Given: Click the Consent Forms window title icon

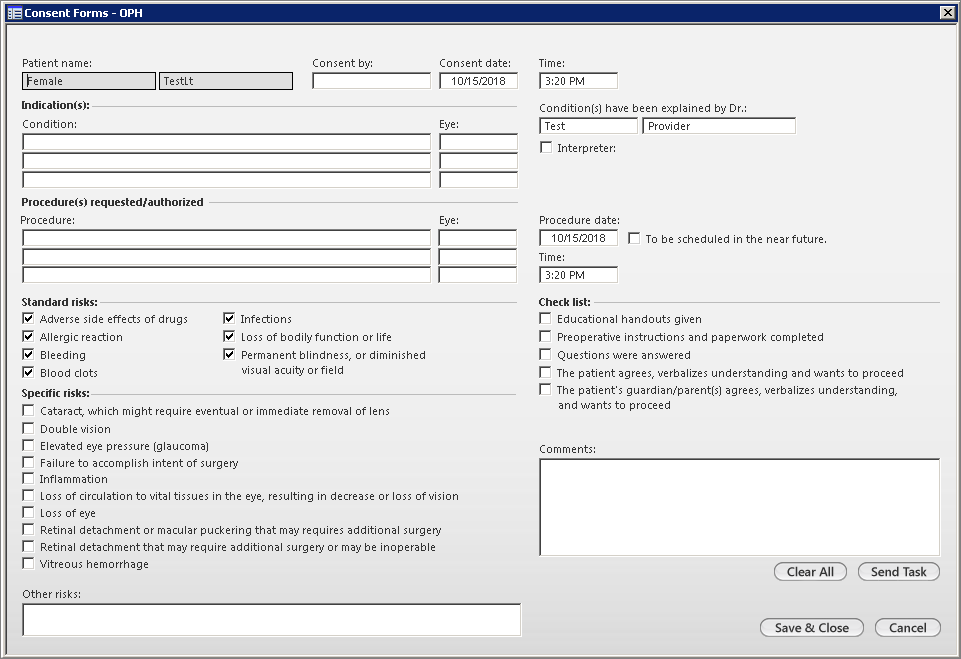Looking at the screenshot, I should [x=15, y=13].
